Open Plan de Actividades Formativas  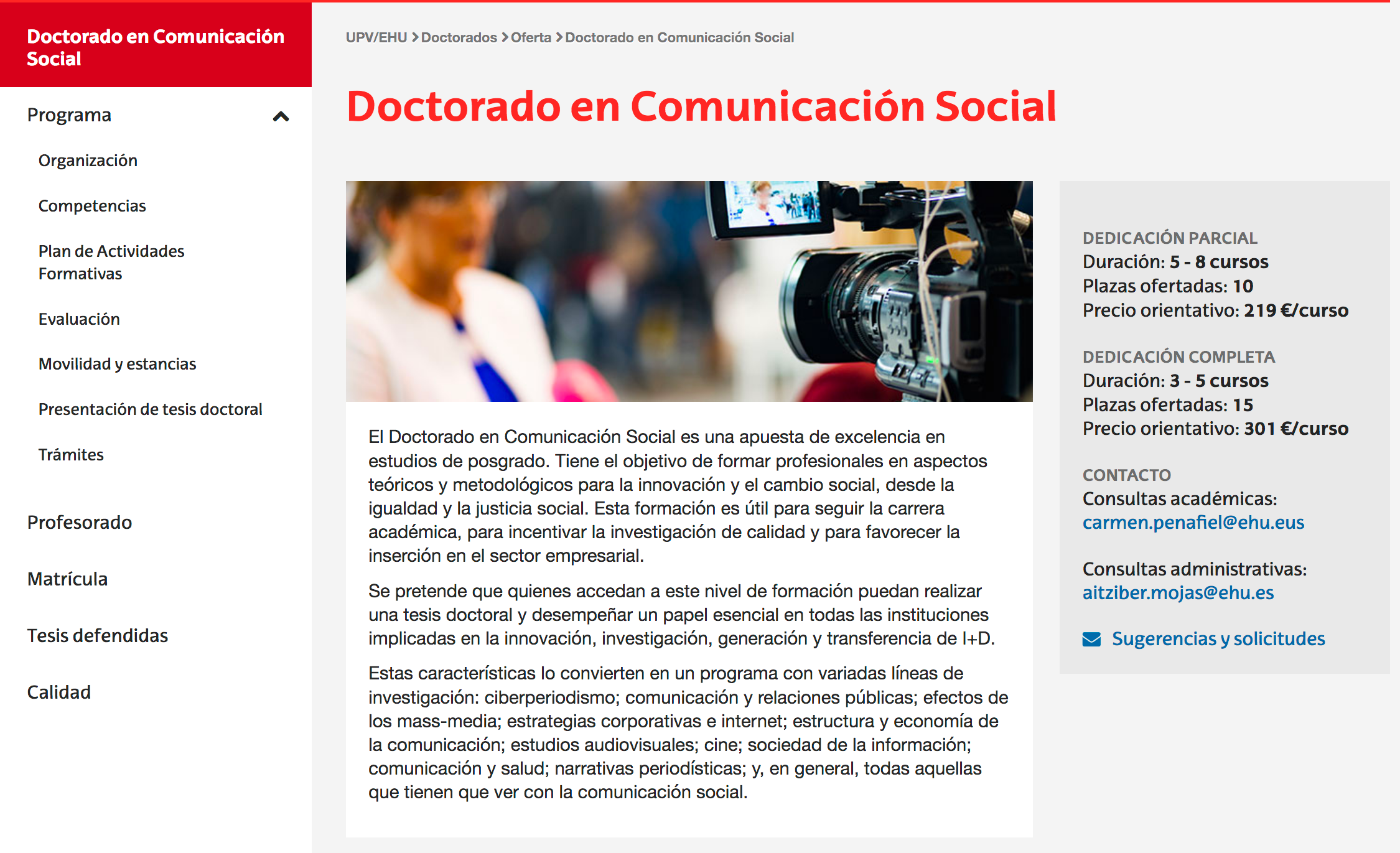[x=111, y=262]
